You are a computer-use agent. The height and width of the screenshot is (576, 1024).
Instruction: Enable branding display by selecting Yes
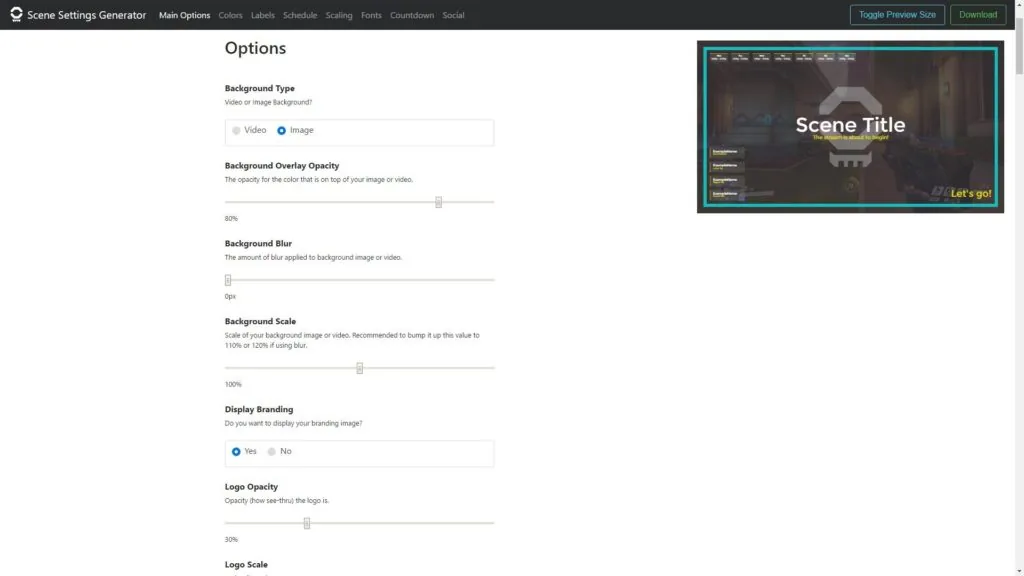(x=236, y=451)
